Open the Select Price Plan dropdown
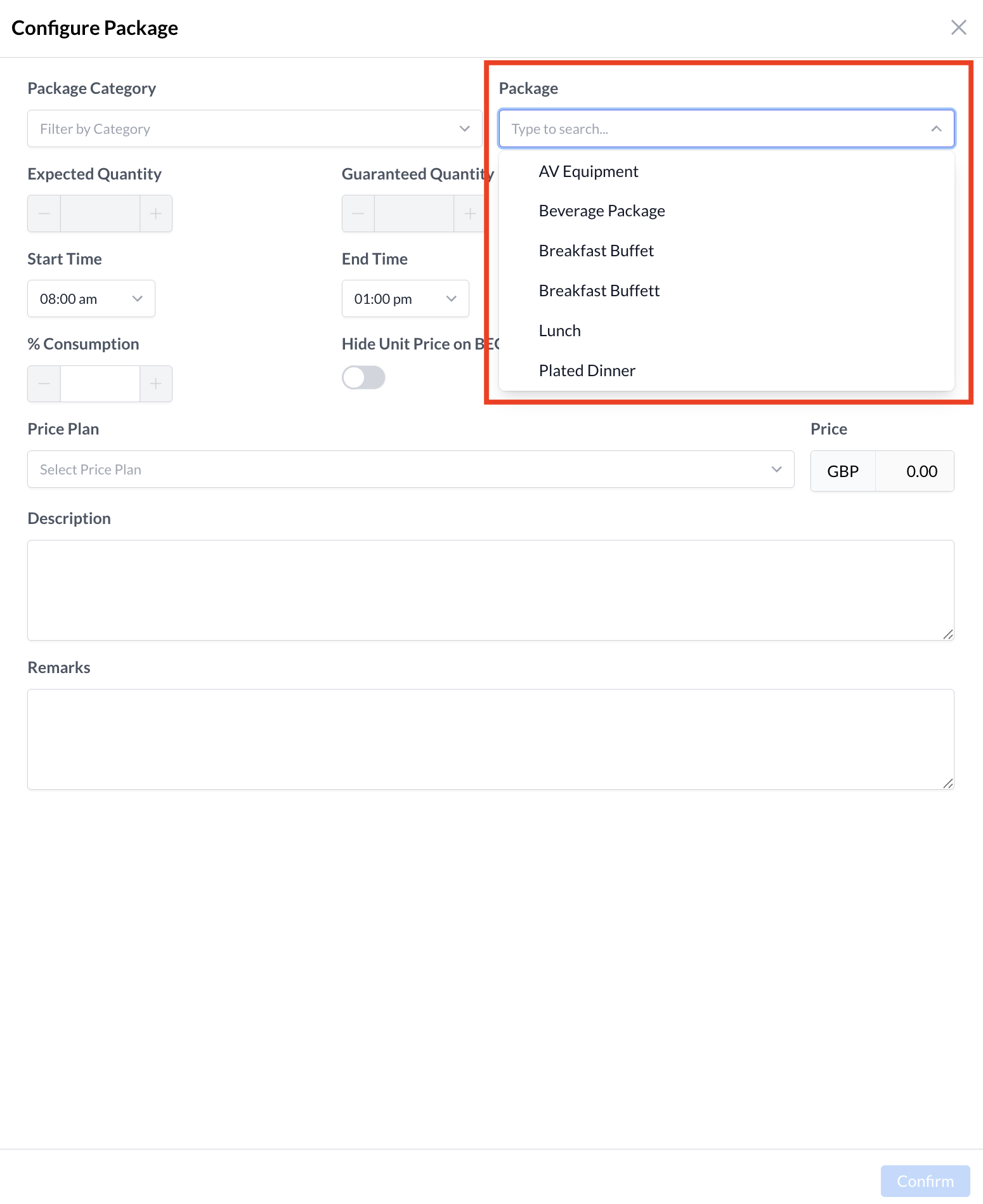 point(410,469)
